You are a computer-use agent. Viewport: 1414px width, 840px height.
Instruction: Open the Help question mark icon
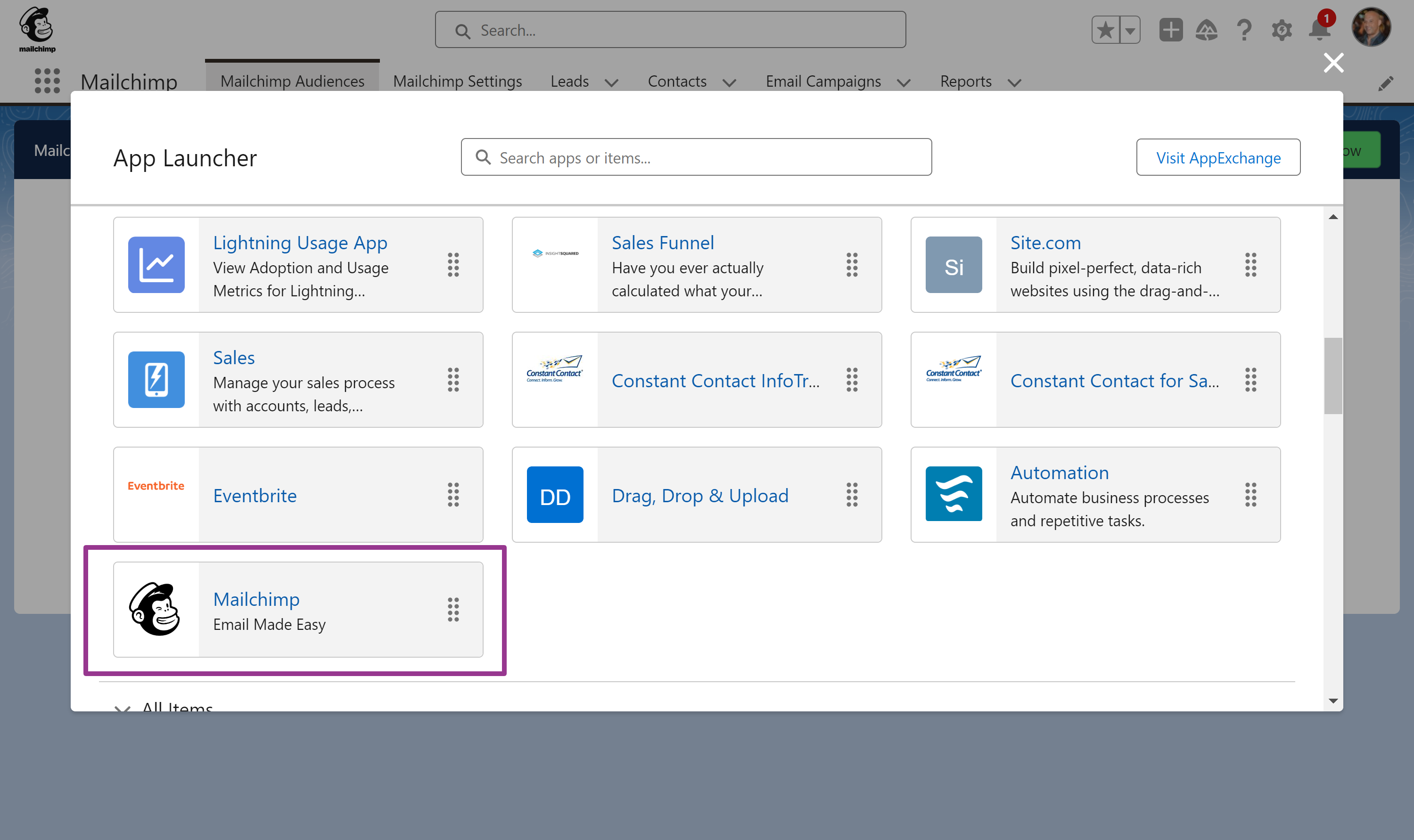pos(1243,30)
